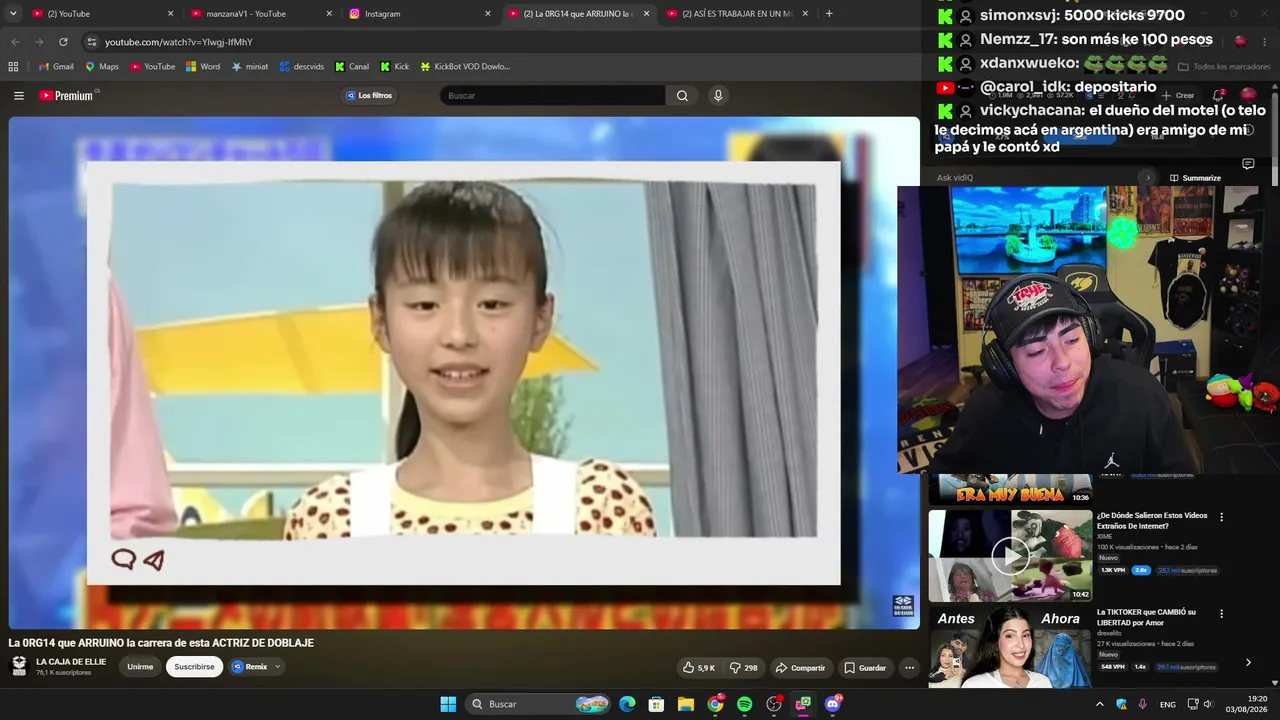This screenshot has width=1280, height=720.
Task: Go back to the previous page
Action: point(15,42)
